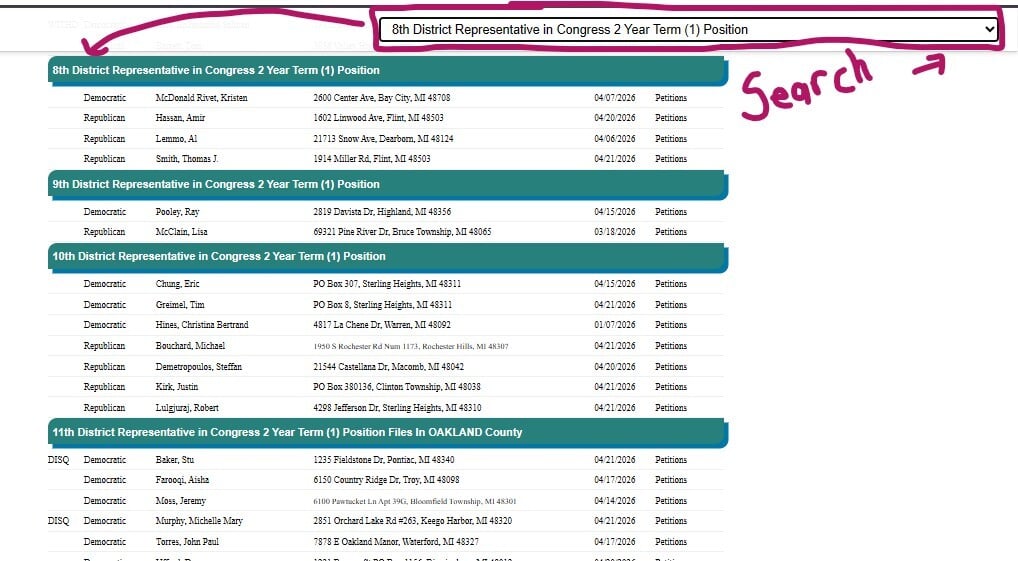Click candidate name Kirk, Justin
This screenshot has width=1018, height=561.
click(177, 386)
